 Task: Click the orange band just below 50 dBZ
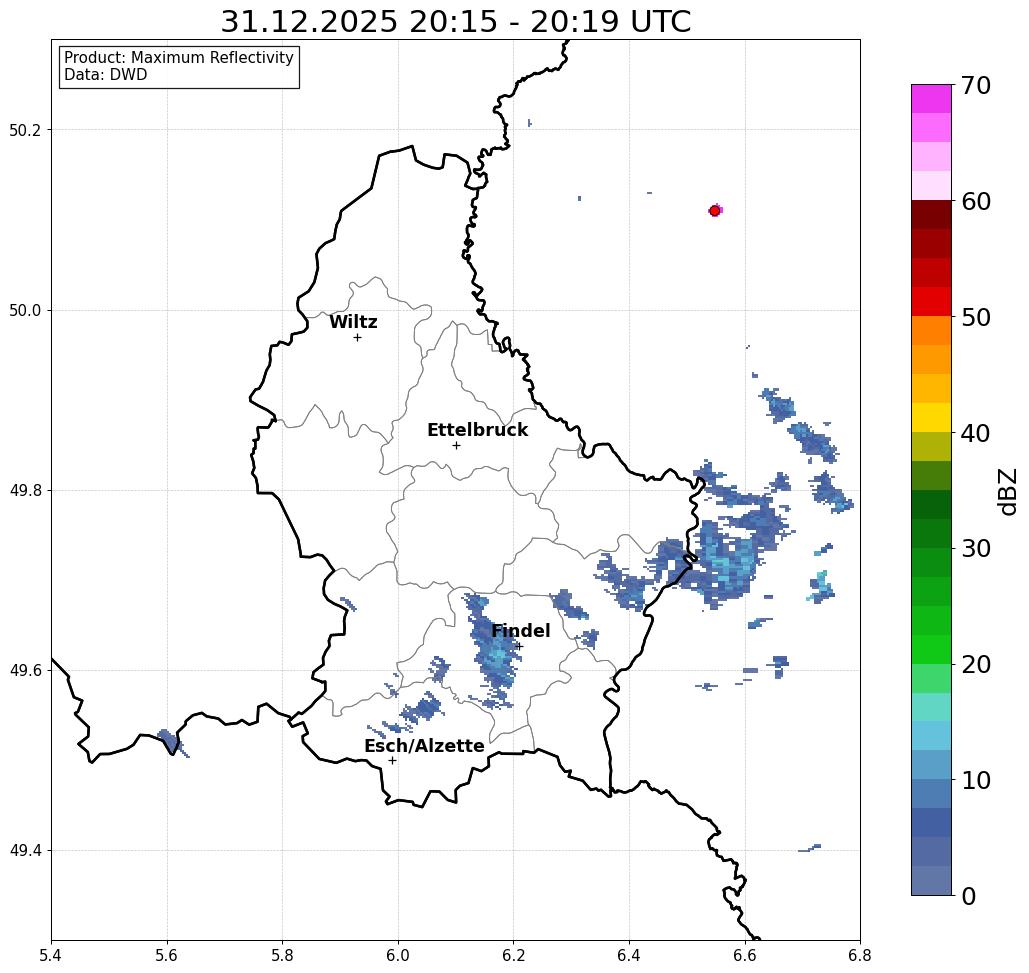tap(931, 331)
